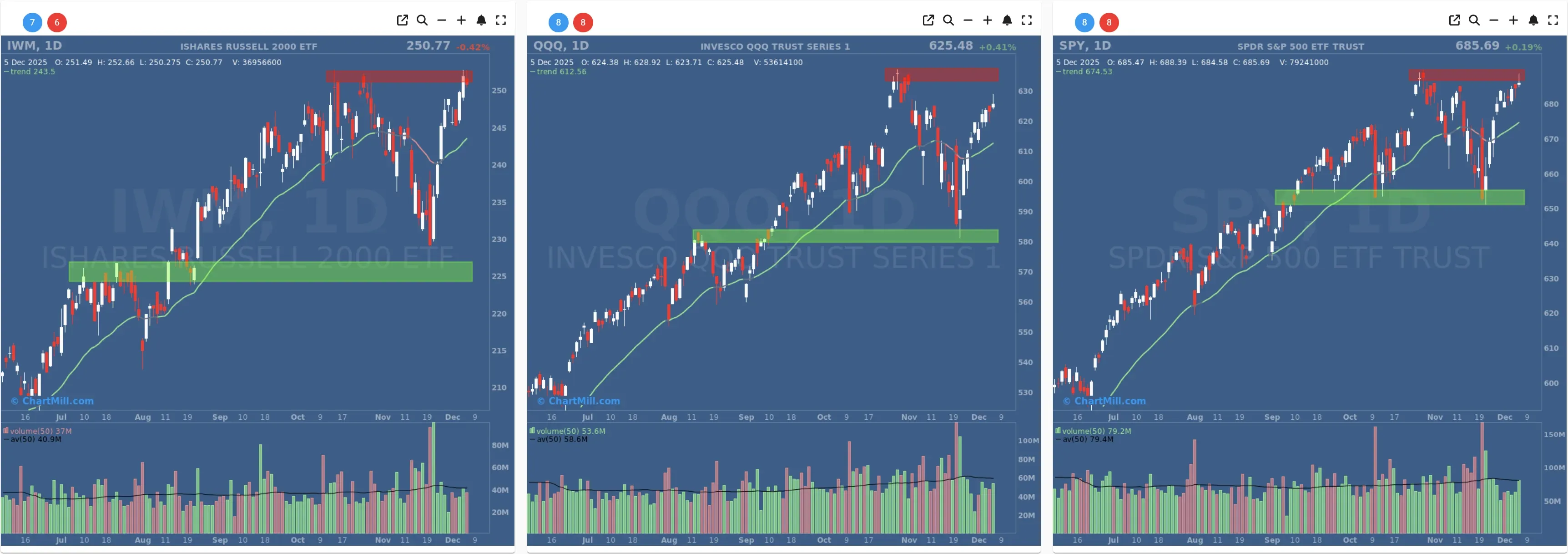Open IWM chart in external window
Screen dimensions: 1568x554
pyautogui.click(x=402, y=20)
